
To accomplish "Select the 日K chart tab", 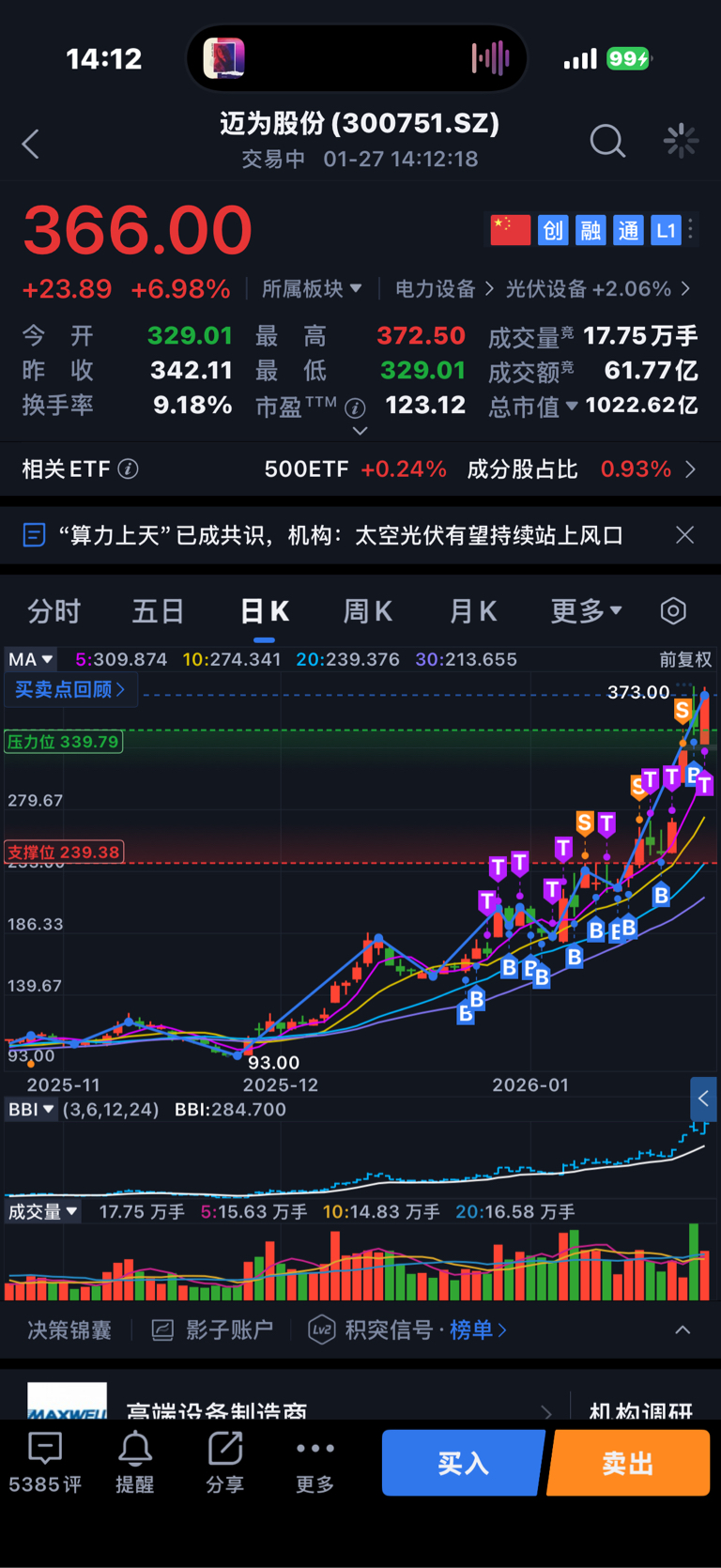I will pos(264,611).
